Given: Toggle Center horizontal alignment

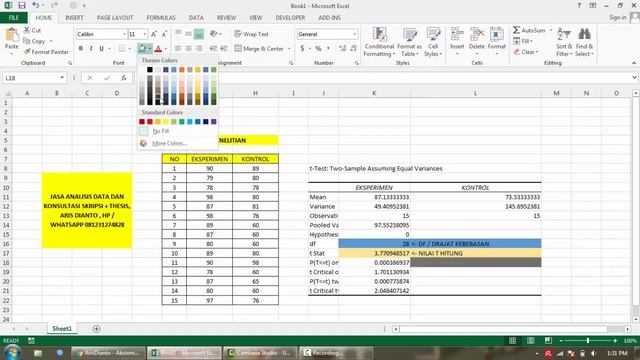Looking at the screenshot, I should 188,49.
